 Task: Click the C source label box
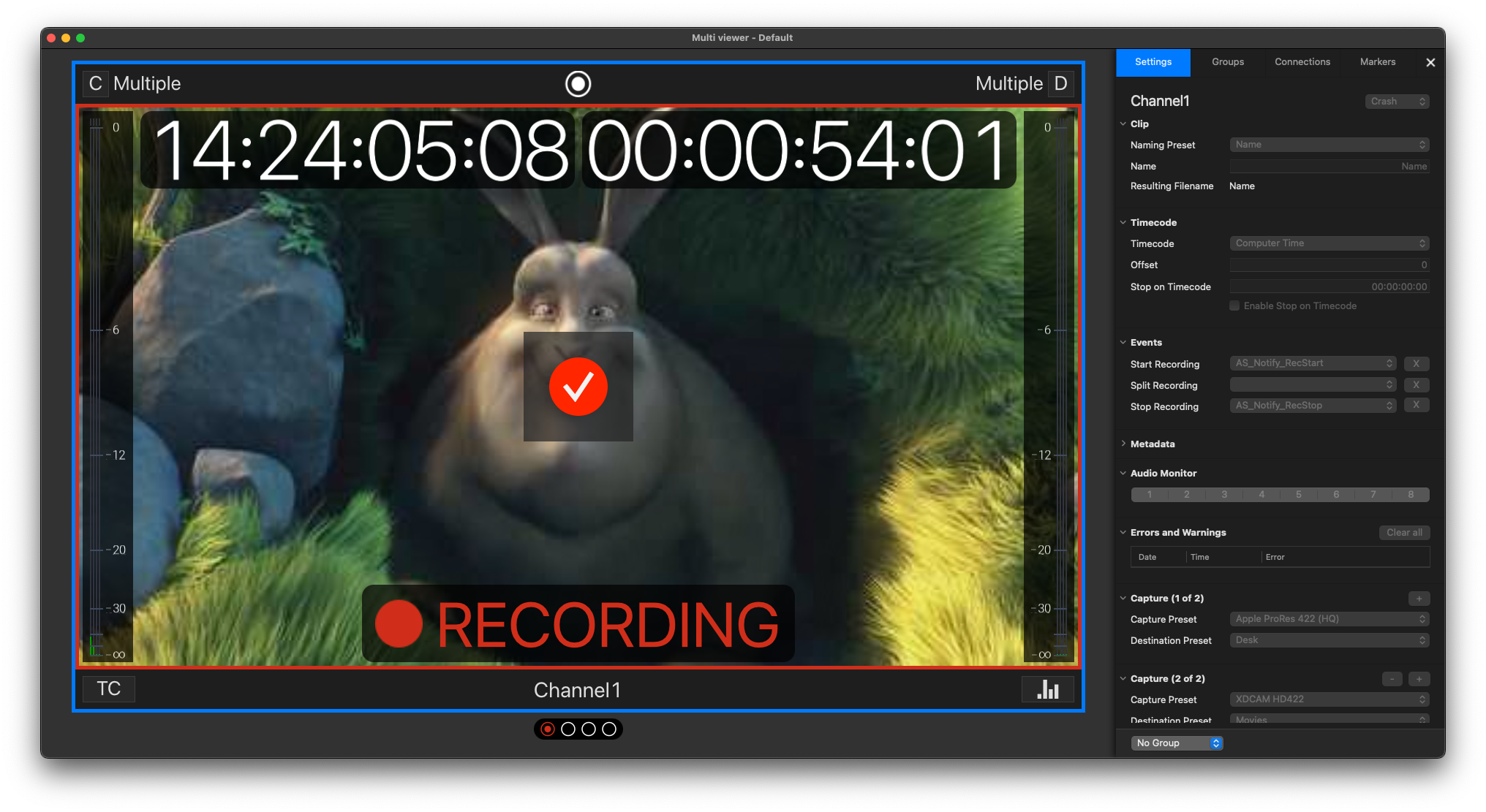coord(96,83)
